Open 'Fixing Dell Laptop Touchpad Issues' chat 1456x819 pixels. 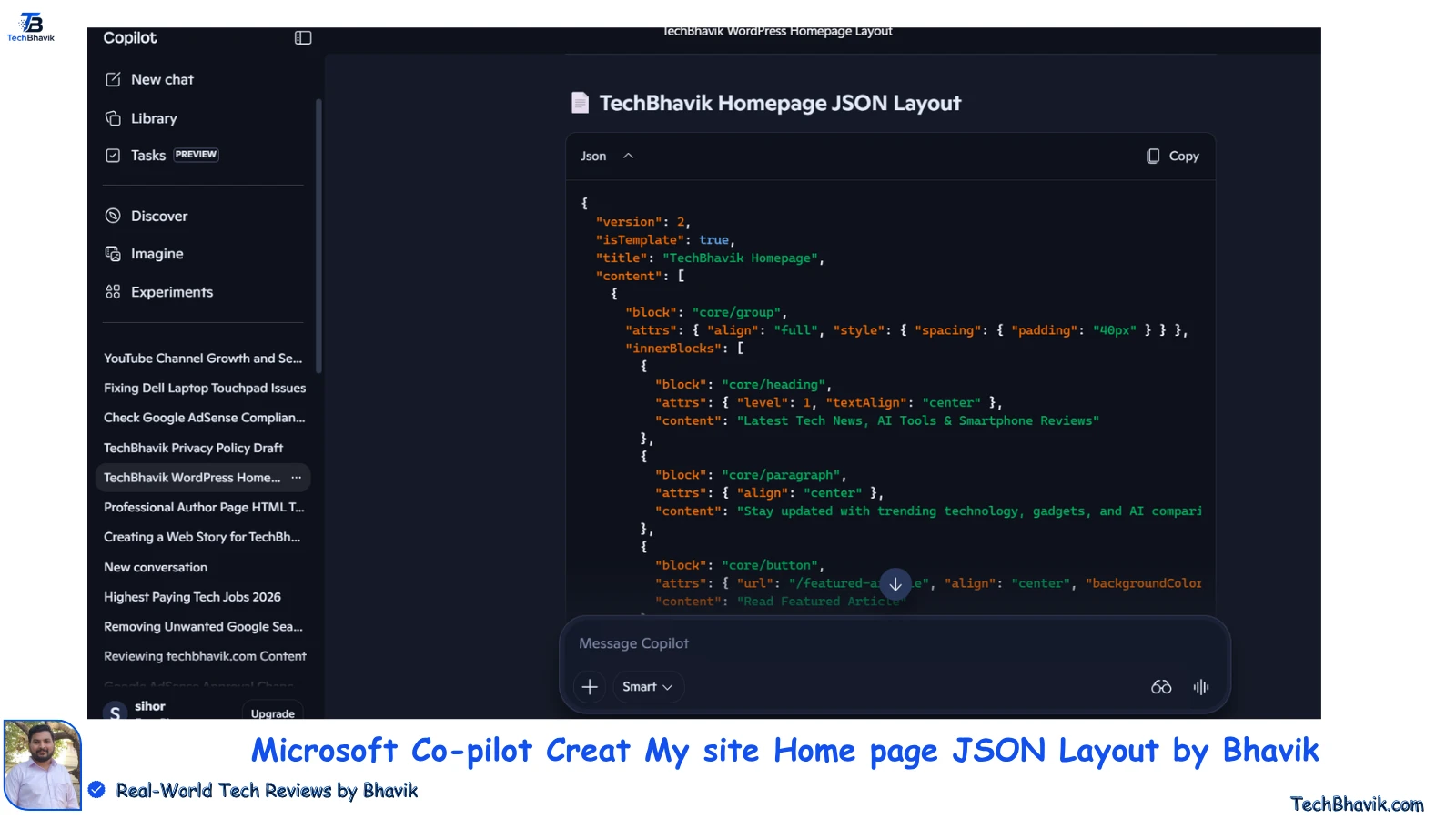click(205, 389)
